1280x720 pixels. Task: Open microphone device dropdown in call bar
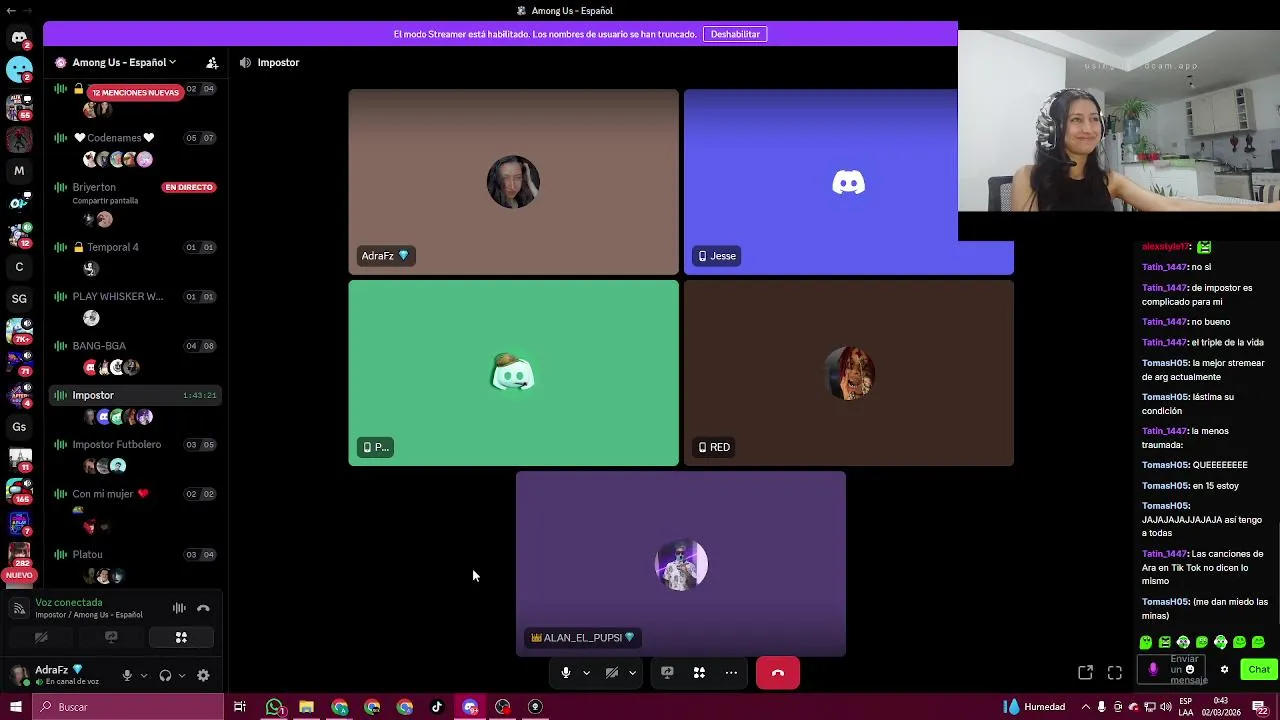click(x=586, y=672)
